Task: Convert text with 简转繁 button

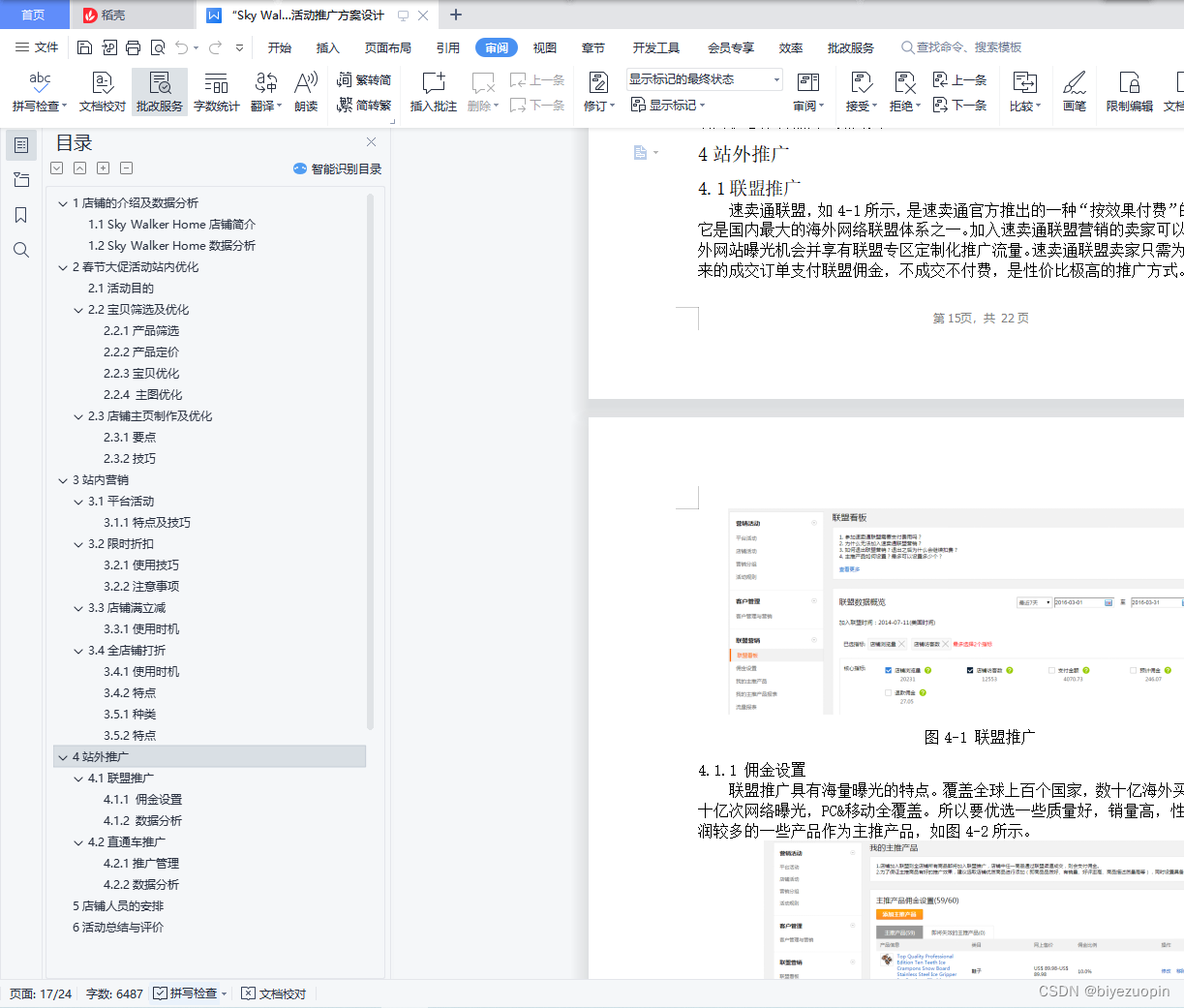Action: pyautogui.click(x=364, y=105)
